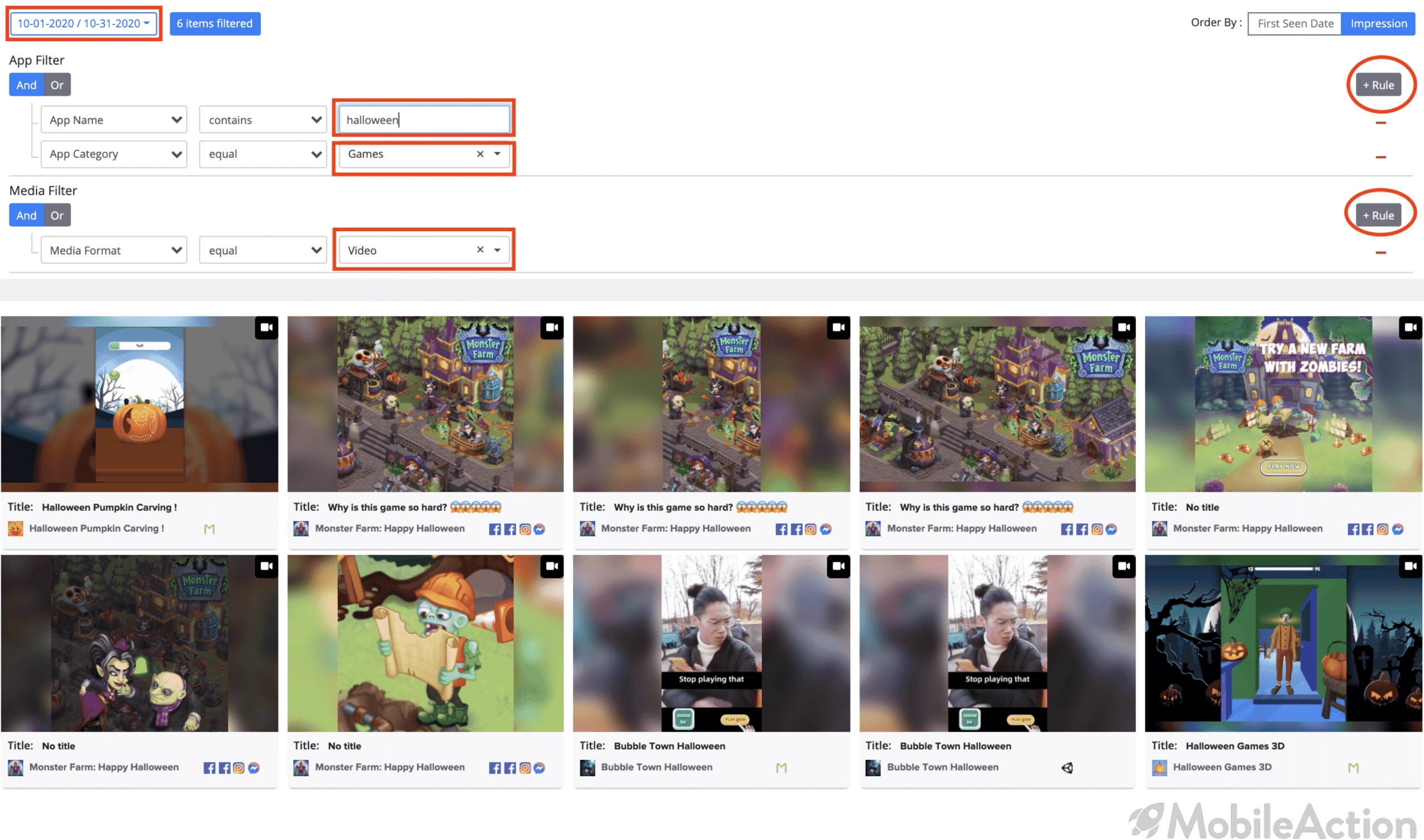Click the halloween text input
This screenshot has height=840, width=1424.
pyautogui.click(x=424, y=120)
